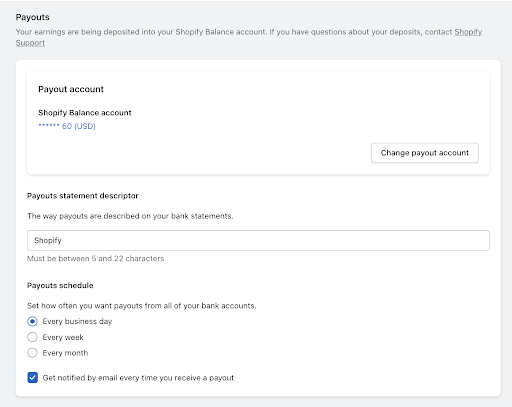Choose the Every week radio button
This screenshot has height=407, width=512.
point(32,337)
